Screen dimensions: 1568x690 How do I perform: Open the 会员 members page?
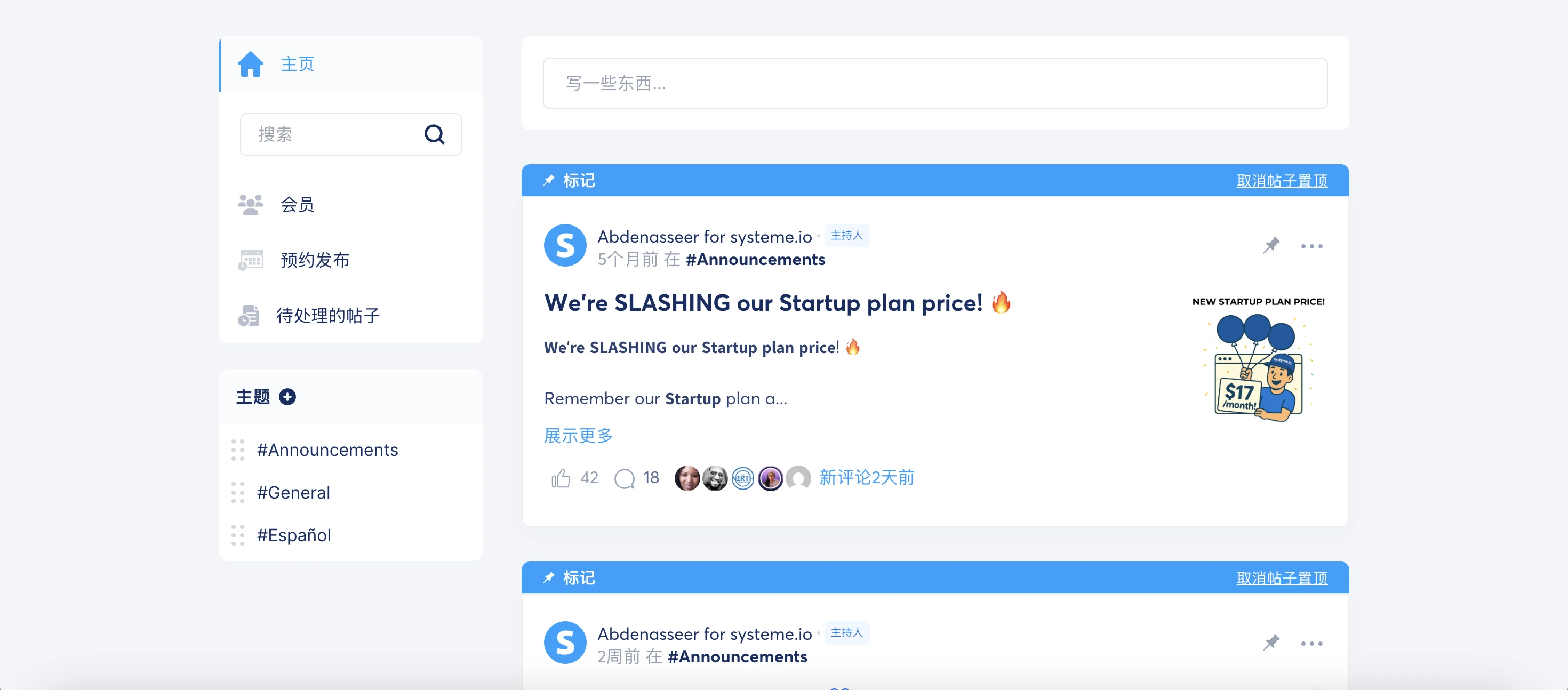[x=297, y=204]
